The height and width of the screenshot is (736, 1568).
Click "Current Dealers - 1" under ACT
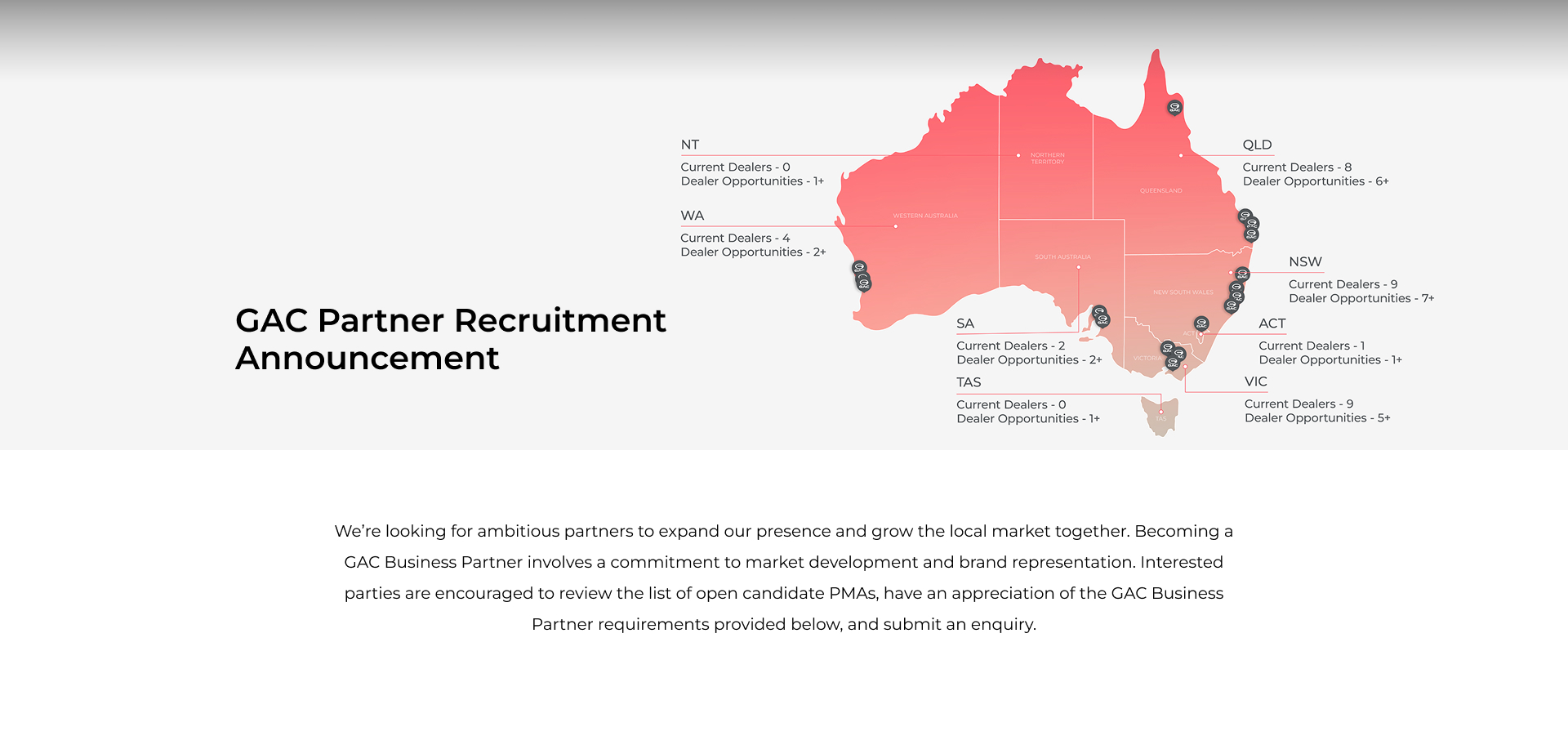(x=1312, y=346)
